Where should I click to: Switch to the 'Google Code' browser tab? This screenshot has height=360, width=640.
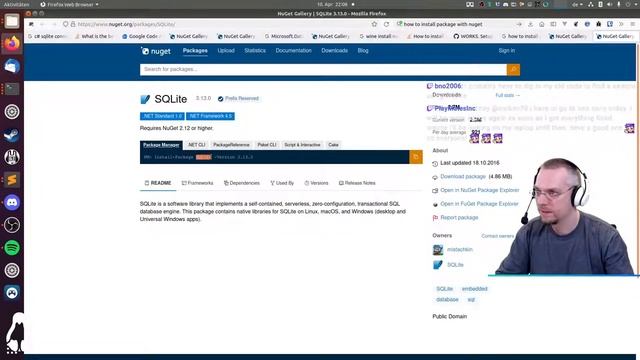pyautogui.click(x=142, y=36)
